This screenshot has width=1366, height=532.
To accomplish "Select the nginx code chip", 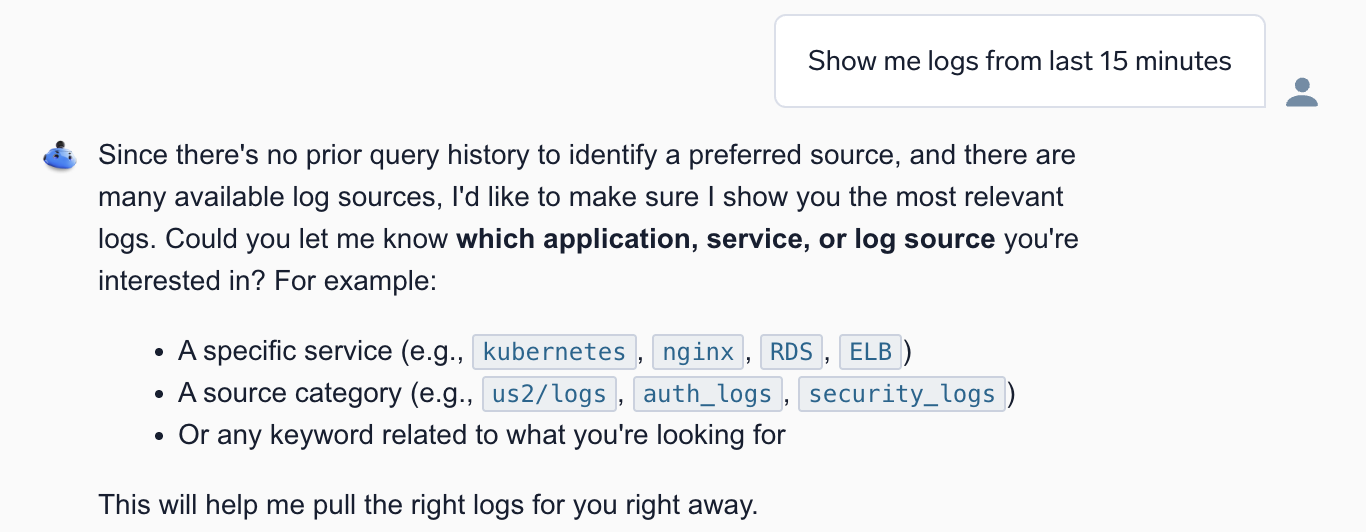I will (x=698, y=351).
